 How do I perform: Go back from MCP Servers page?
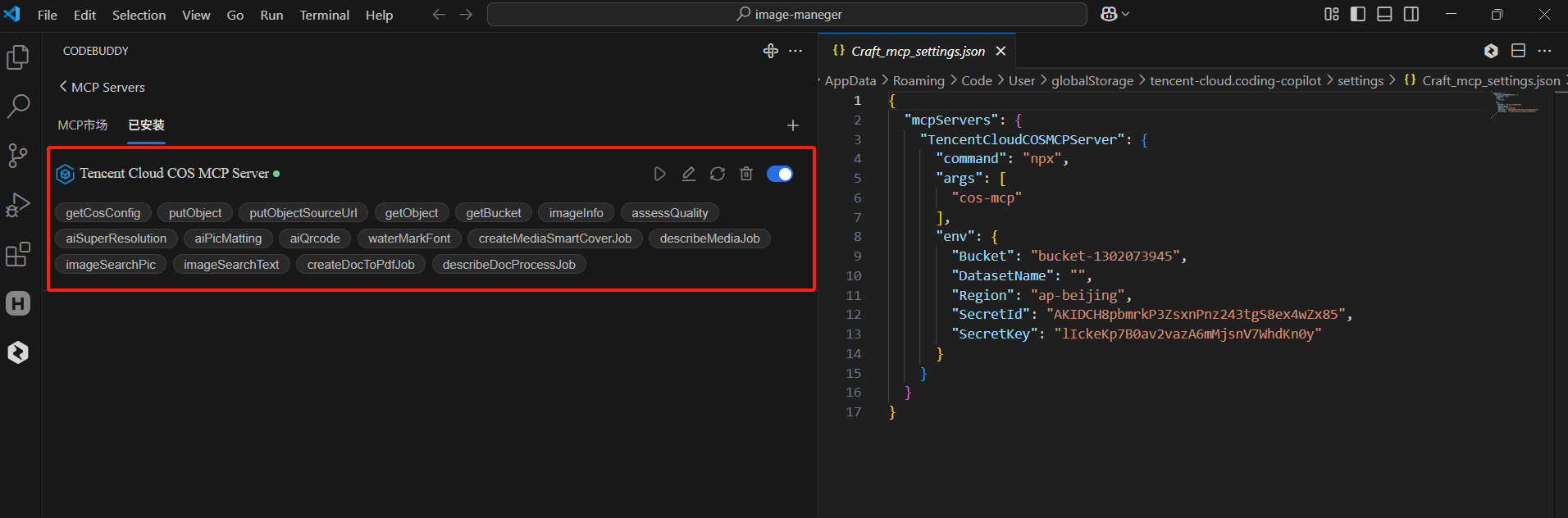[63, 86]
